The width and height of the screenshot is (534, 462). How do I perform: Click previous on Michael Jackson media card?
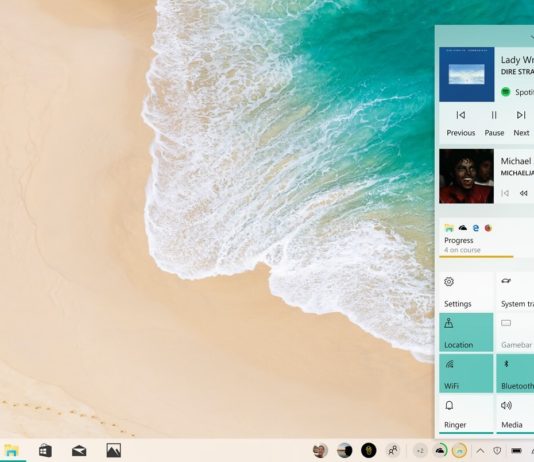pos(505,193)
